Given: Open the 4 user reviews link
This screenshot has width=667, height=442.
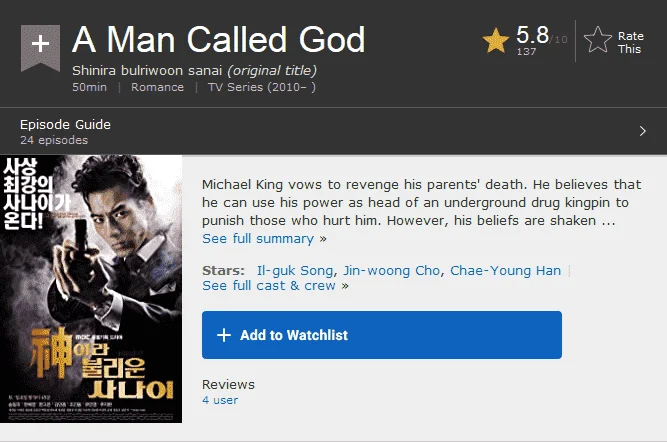Looking at the screenshot, I should [x=220, y=400].
